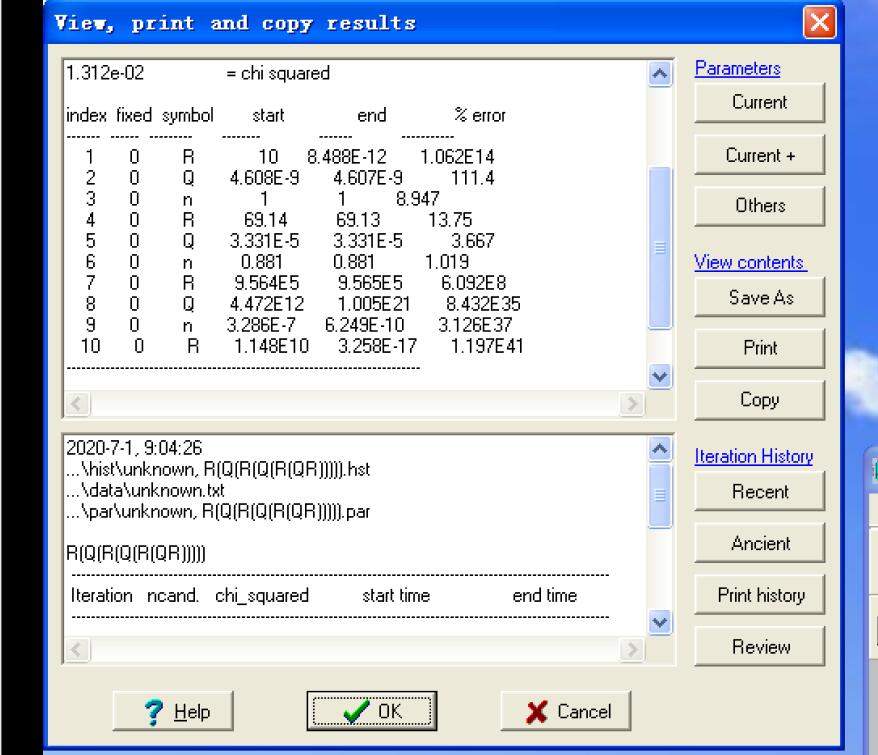Show Recent iteration history
878x755 pixels.
[x=759, y=491]
